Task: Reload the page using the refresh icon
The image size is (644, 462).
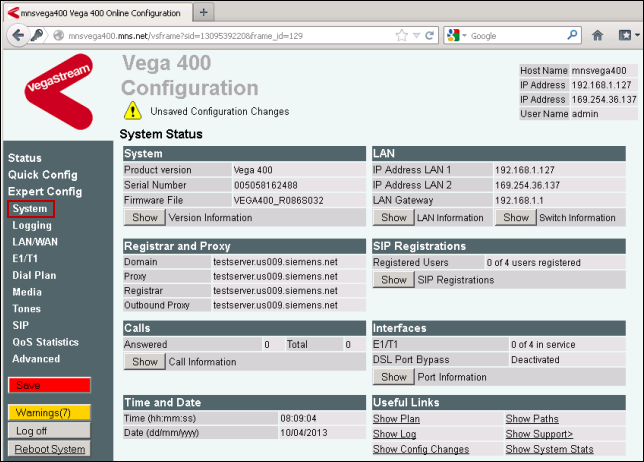Action: click(429, 35)
